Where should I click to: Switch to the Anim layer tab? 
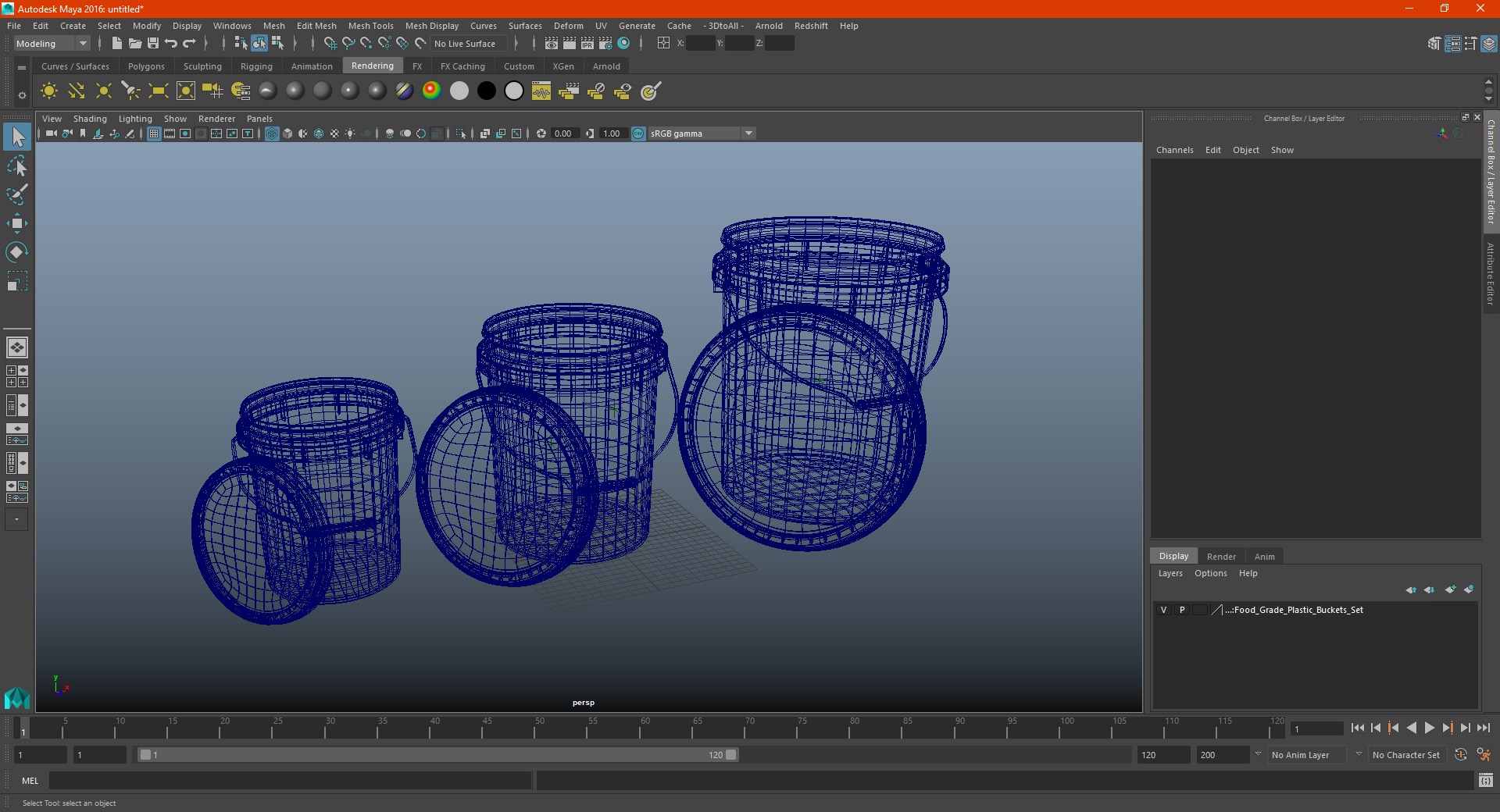click(1264, 557)
